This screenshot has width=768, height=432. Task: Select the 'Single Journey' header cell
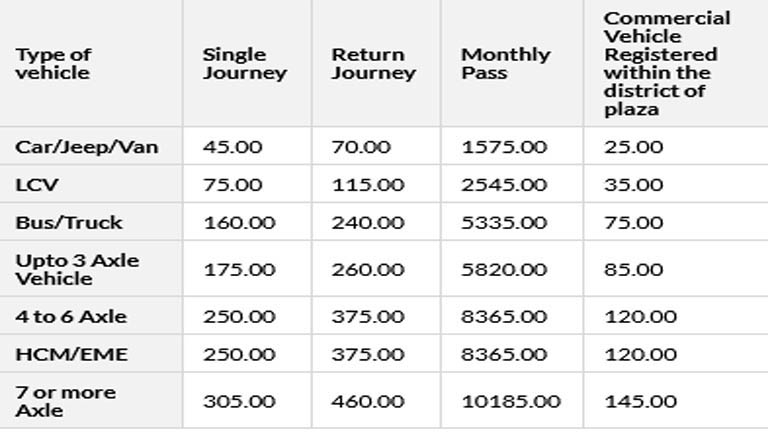(x=245, y=64)
